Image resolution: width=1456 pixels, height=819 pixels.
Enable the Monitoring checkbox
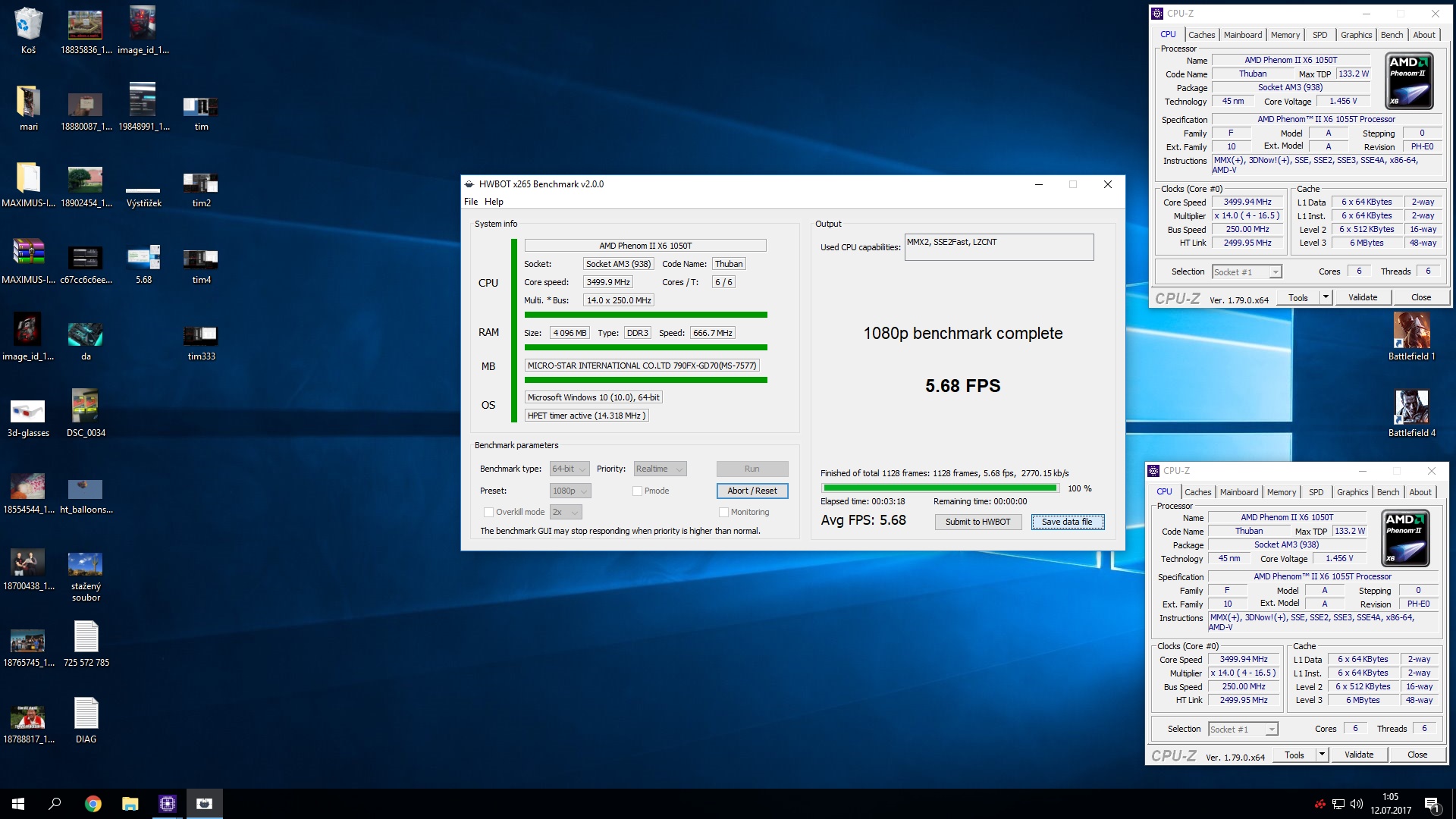(x=723, y=512)
